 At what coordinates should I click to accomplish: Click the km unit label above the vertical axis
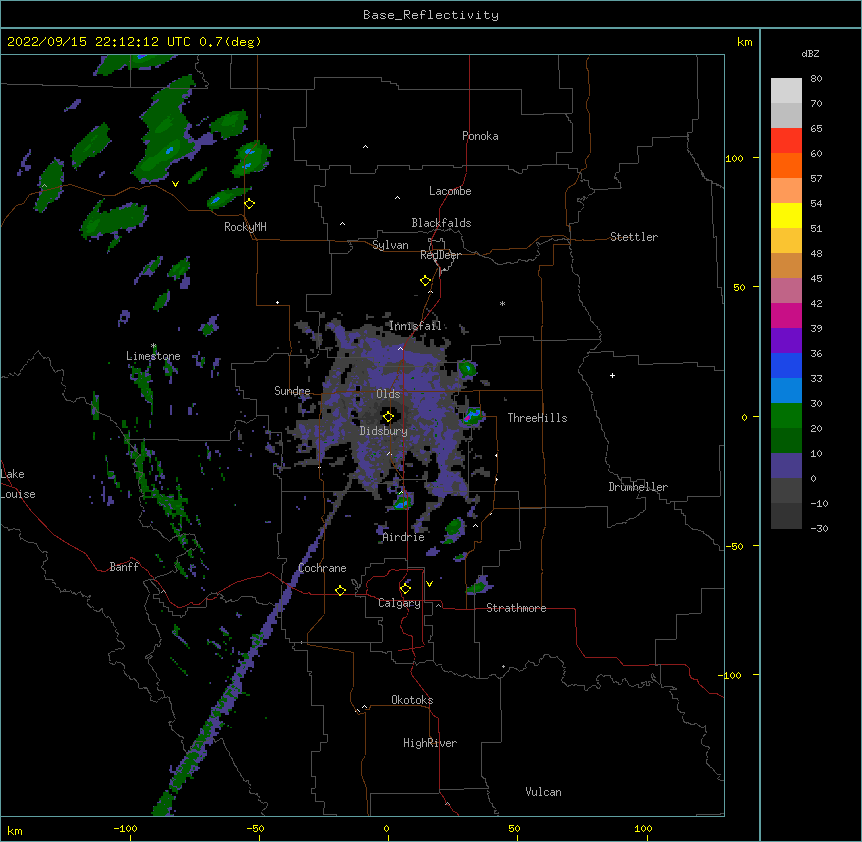coord(745,42)
